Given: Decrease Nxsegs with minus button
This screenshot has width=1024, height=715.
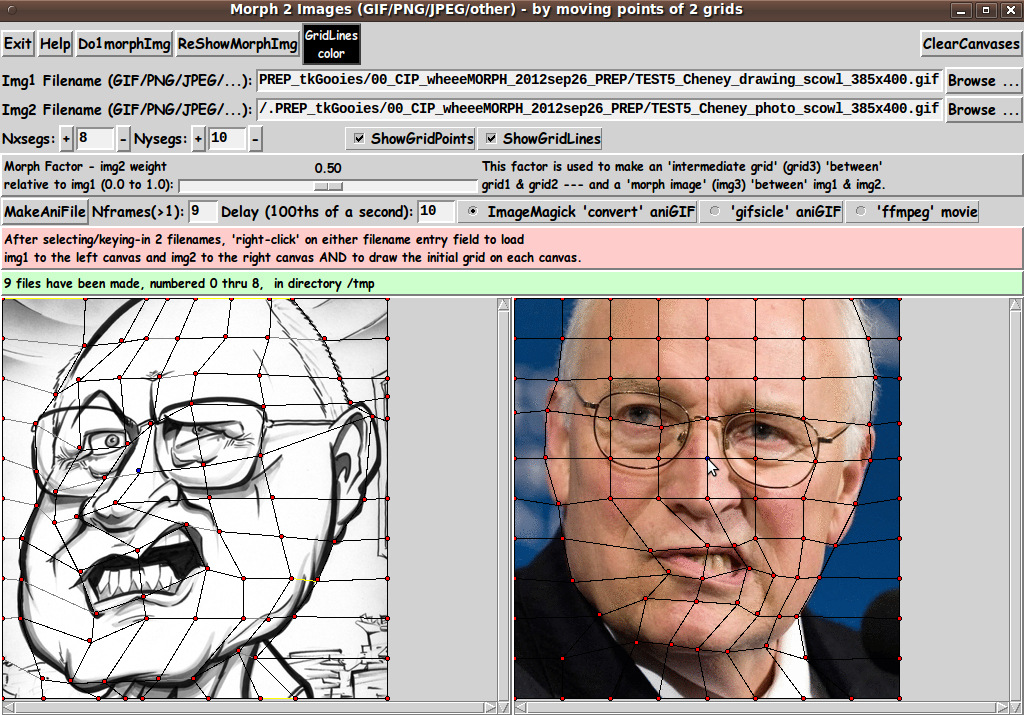Looking at the screenshot, I should (x=123, y=138).
